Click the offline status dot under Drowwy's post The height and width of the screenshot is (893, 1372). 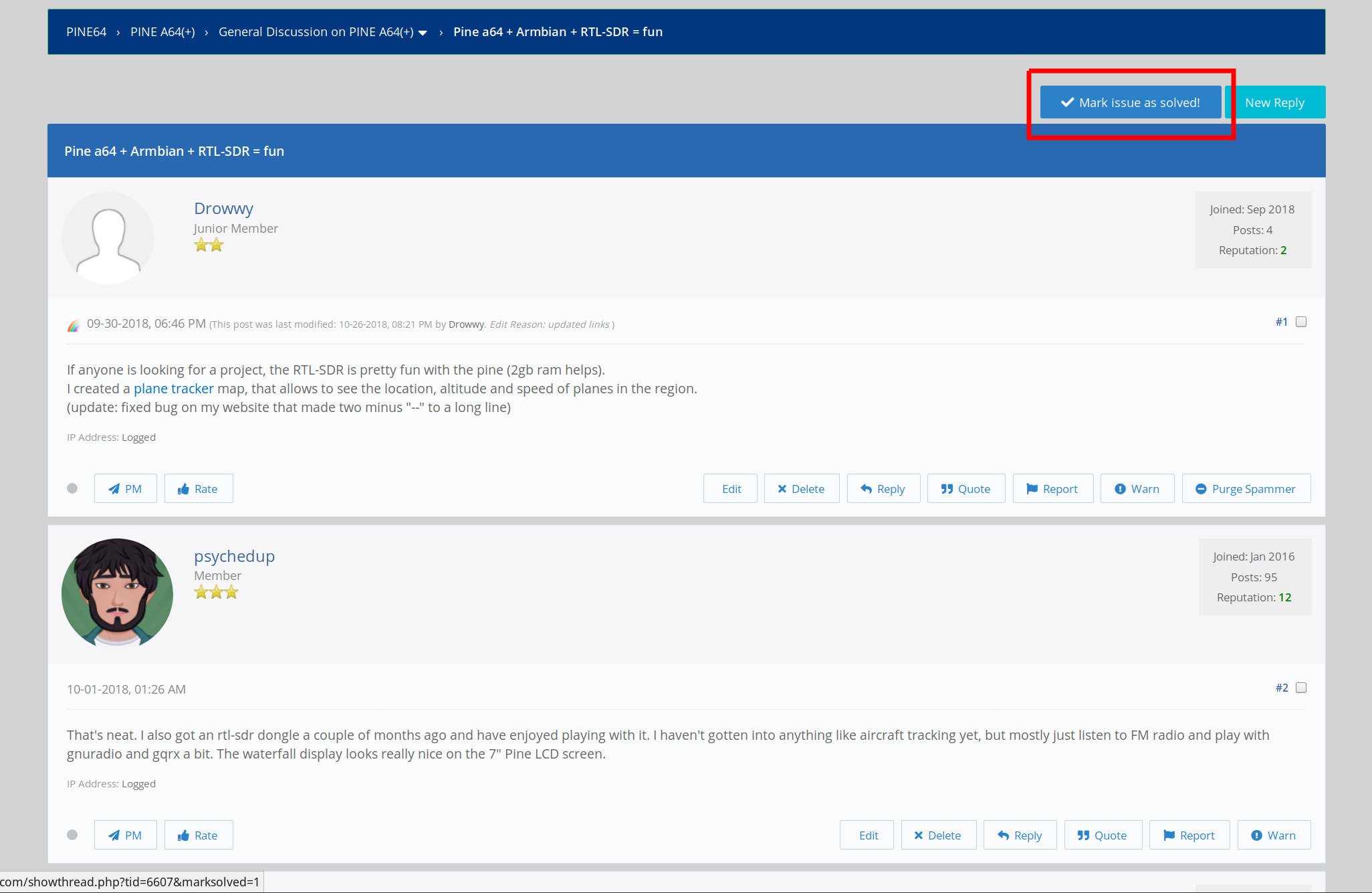72,488
